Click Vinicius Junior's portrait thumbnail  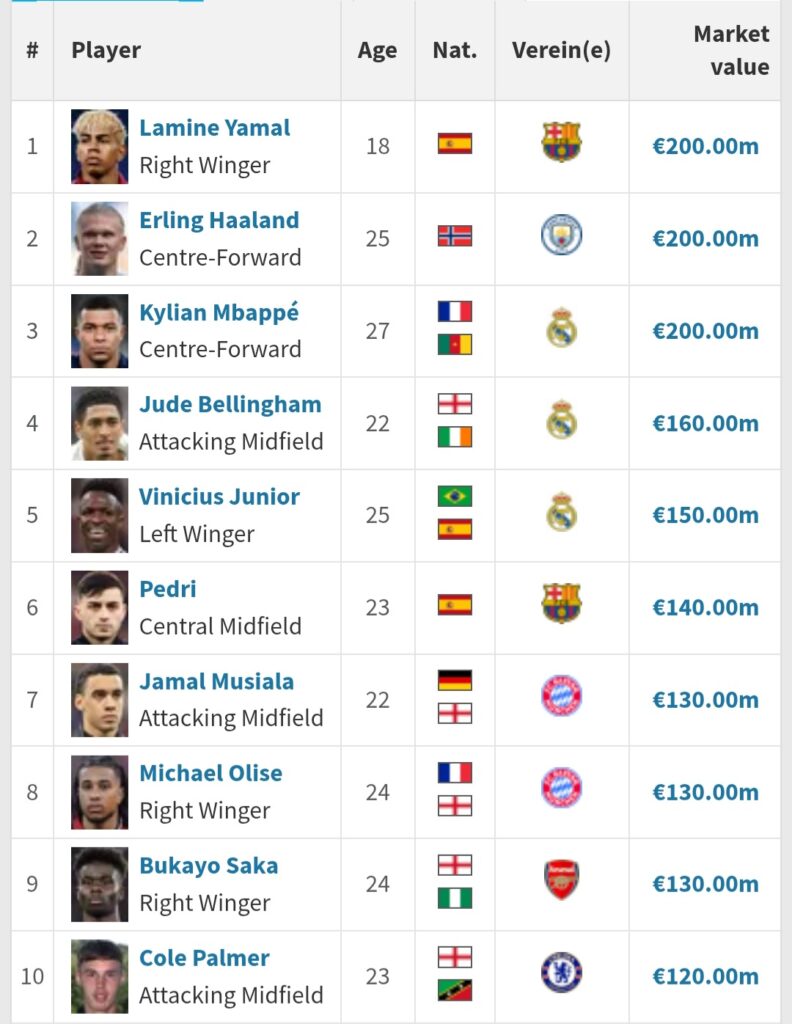(100, 515)
